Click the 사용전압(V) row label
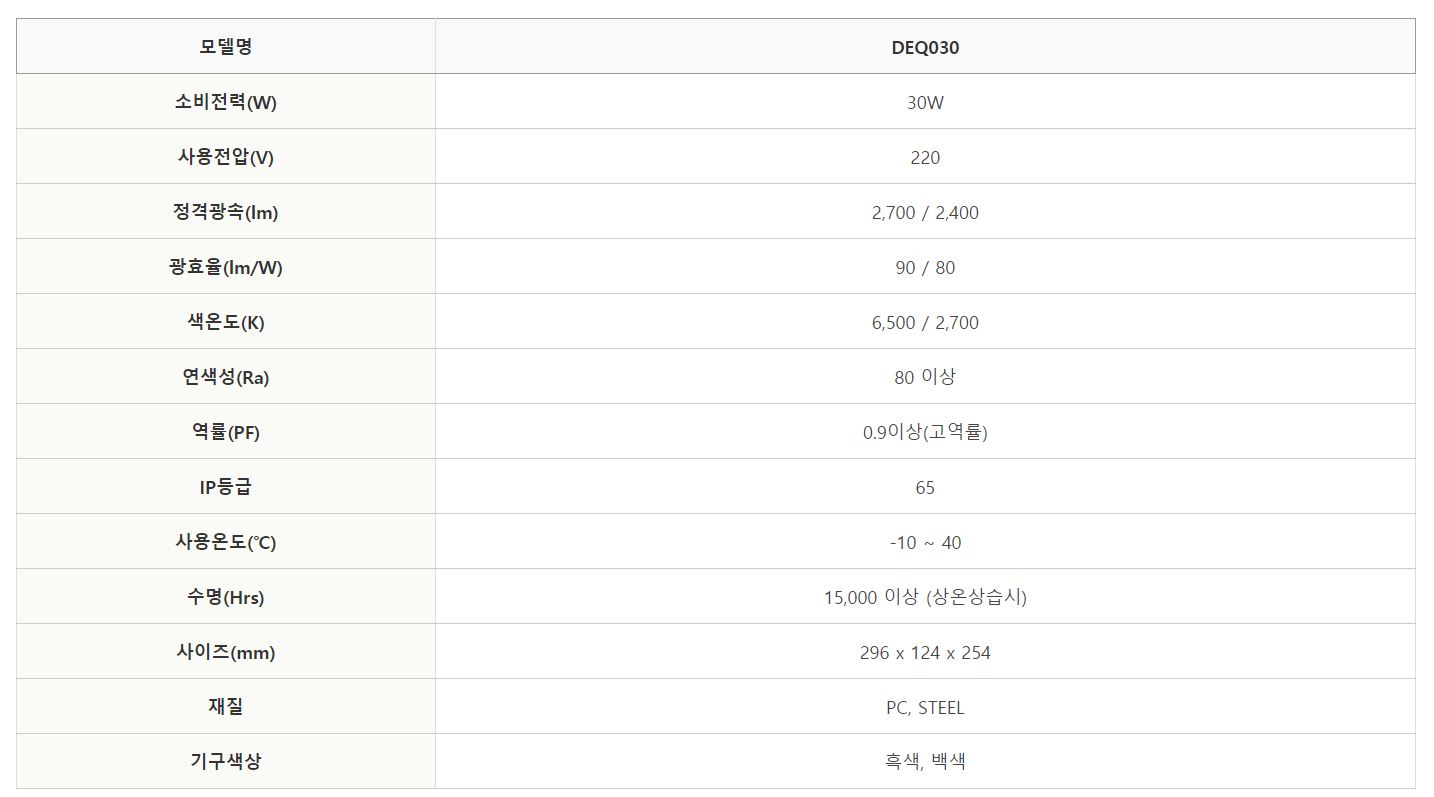 click(226, 157)
